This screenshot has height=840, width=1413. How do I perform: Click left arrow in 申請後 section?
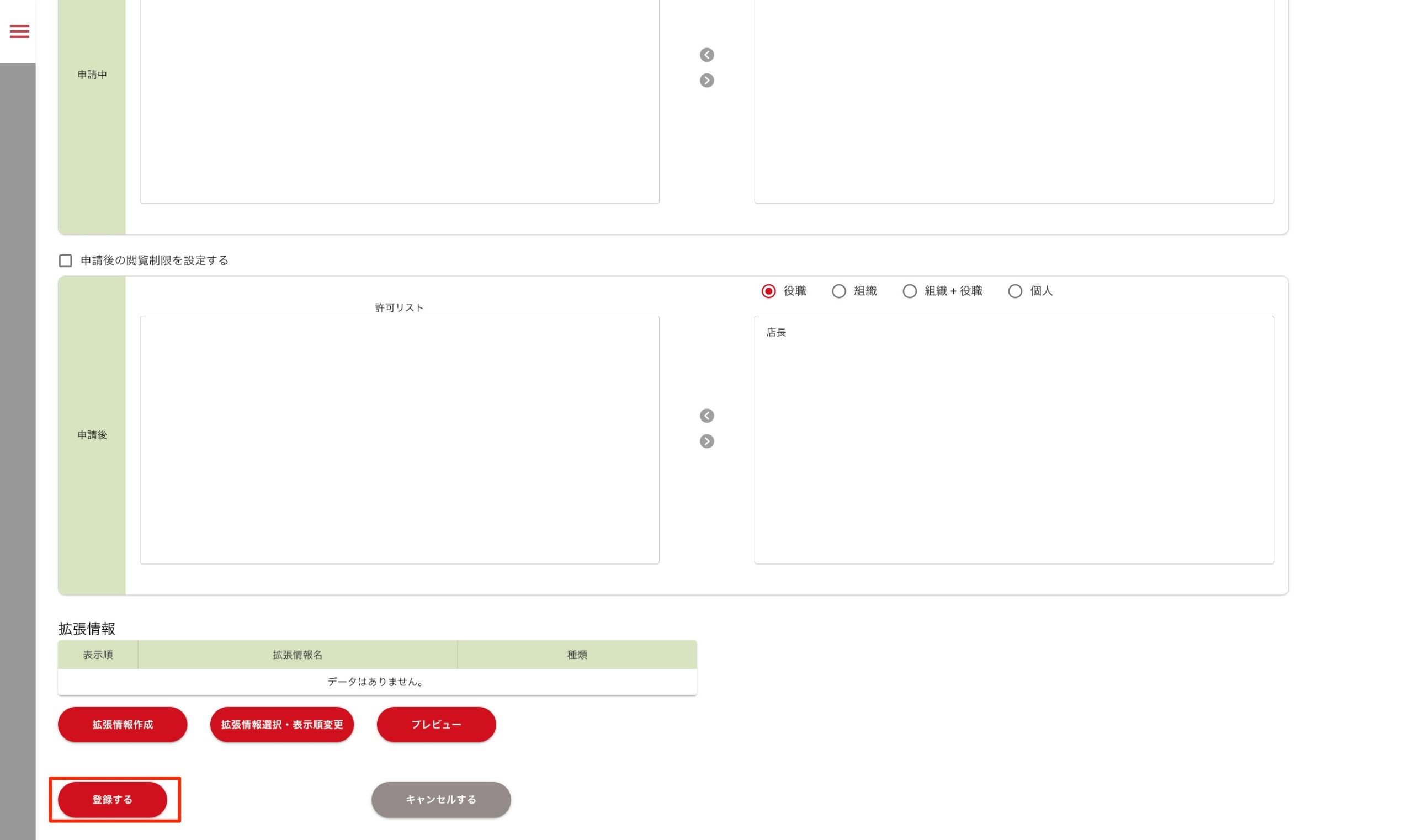(706, 416)
